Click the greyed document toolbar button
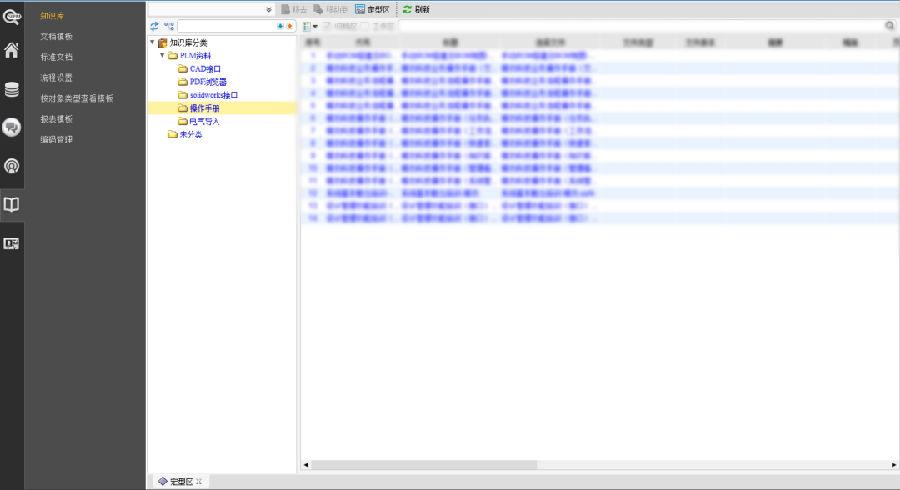 (294, 9)
